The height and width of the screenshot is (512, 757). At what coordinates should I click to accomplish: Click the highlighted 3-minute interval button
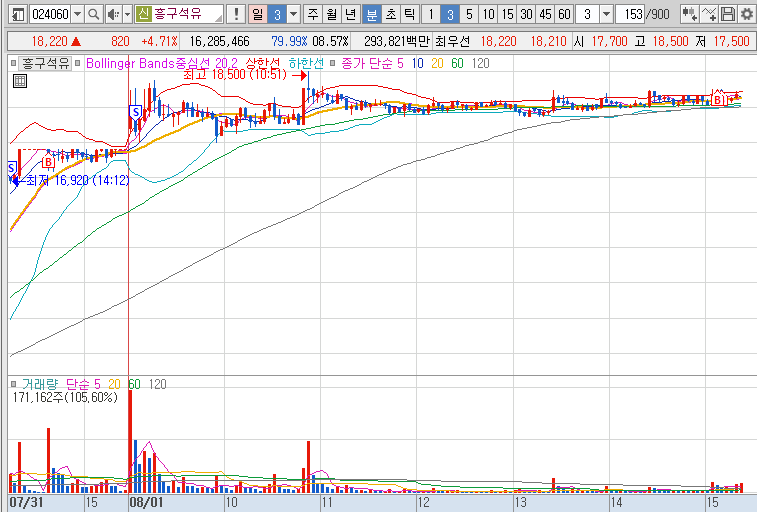(x=450, y=14)
